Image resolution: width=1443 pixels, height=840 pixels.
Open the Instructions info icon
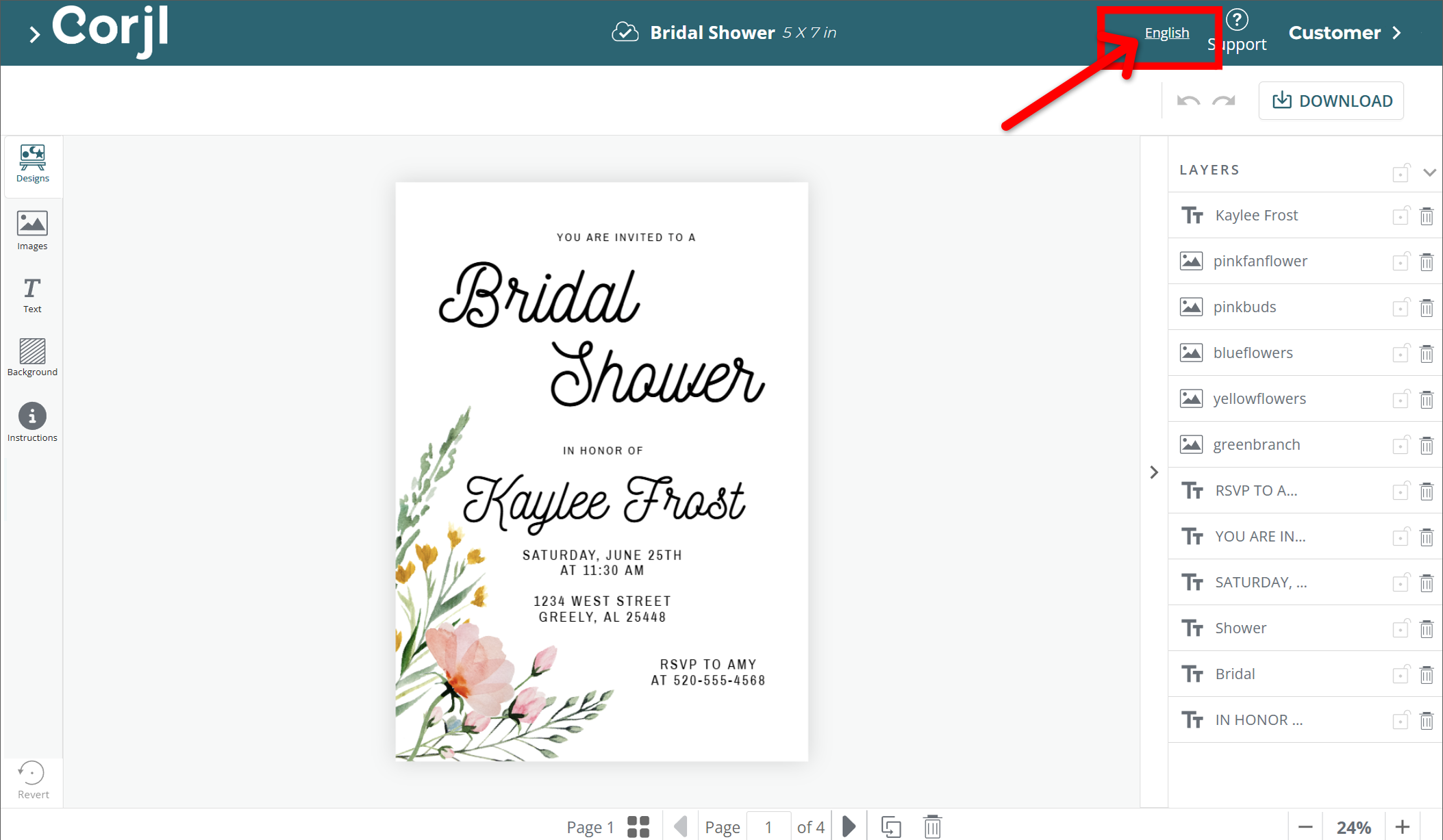coord(32,416)
